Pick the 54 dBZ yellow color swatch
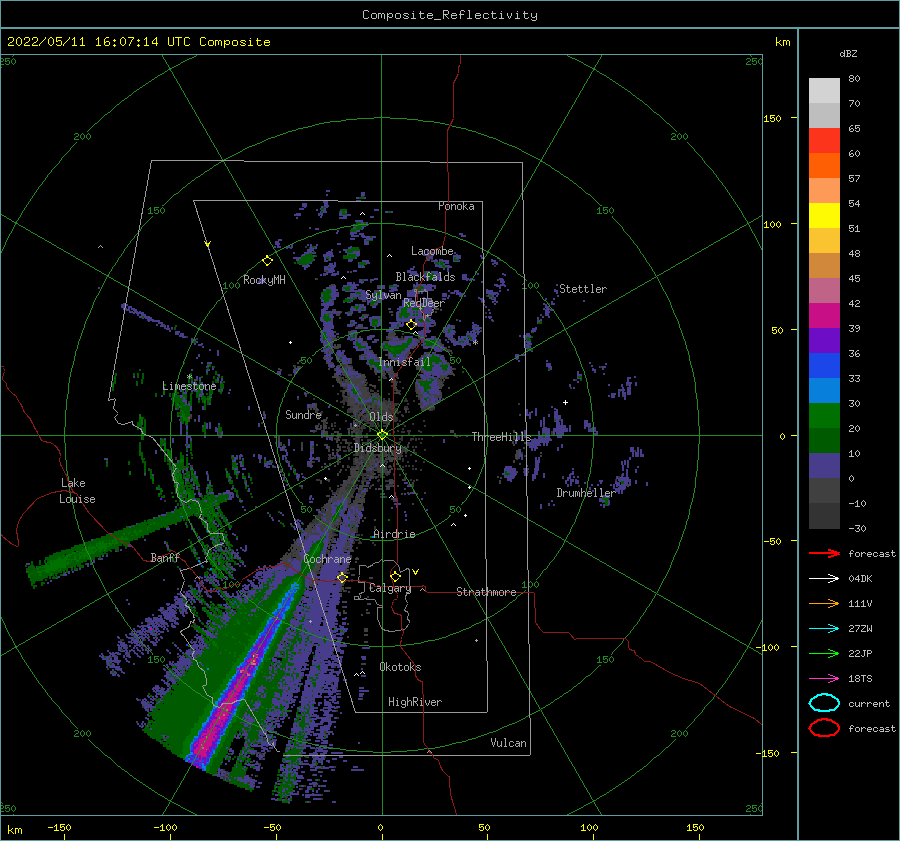This screenshot has width=900, height=841. point(824,216)
